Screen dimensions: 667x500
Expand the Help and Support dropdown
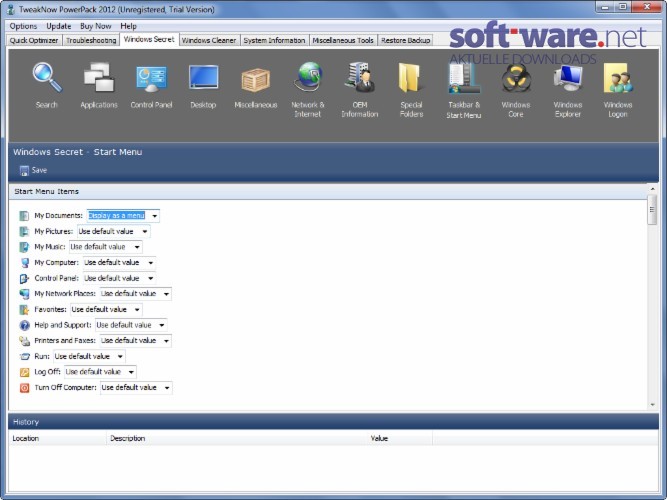pyautogui.click(x=162, y=325)
